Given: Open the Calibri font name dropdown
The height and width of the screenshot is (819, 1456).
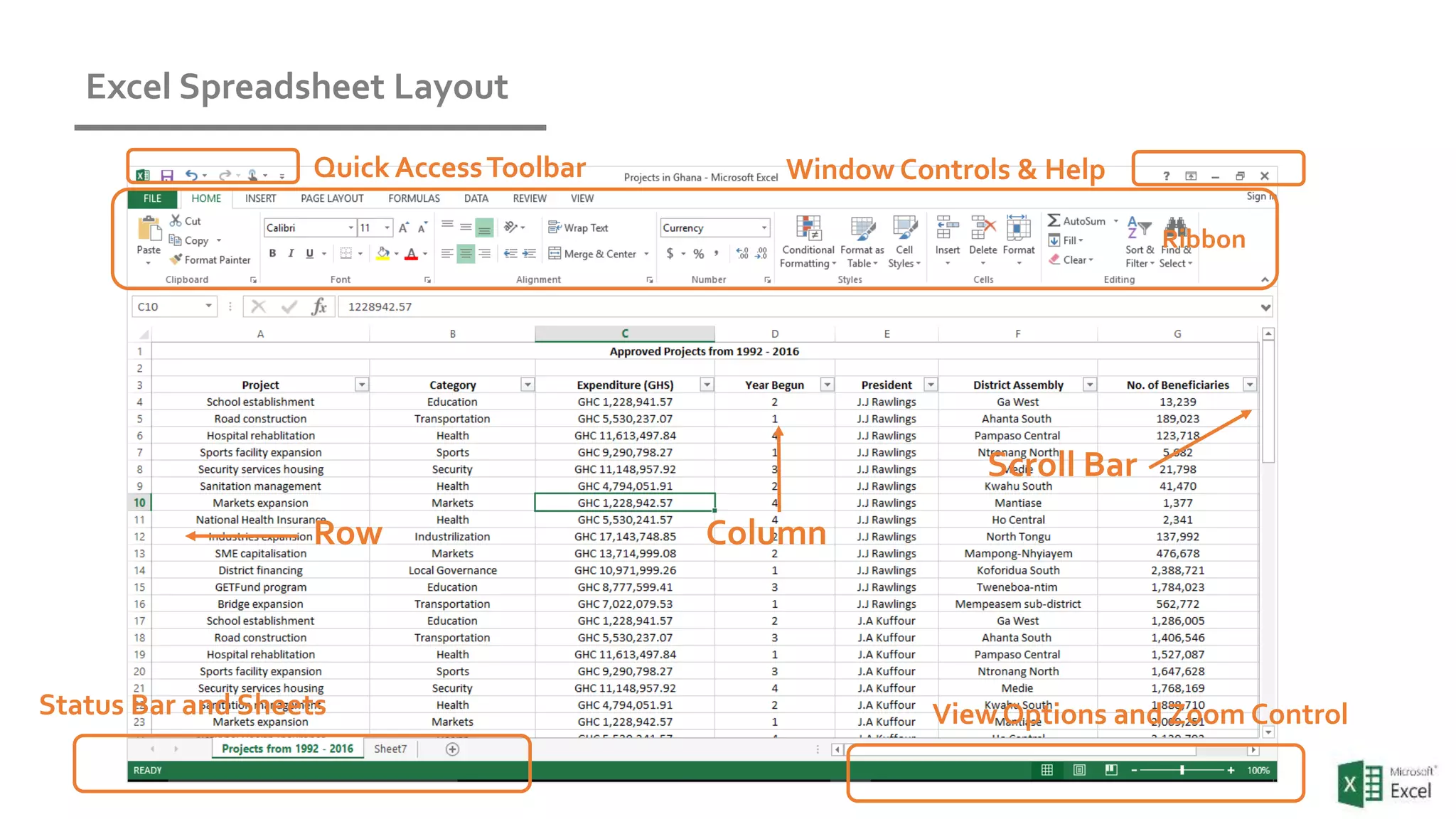Looking at the screenshot, I should (x=350, y=227).
